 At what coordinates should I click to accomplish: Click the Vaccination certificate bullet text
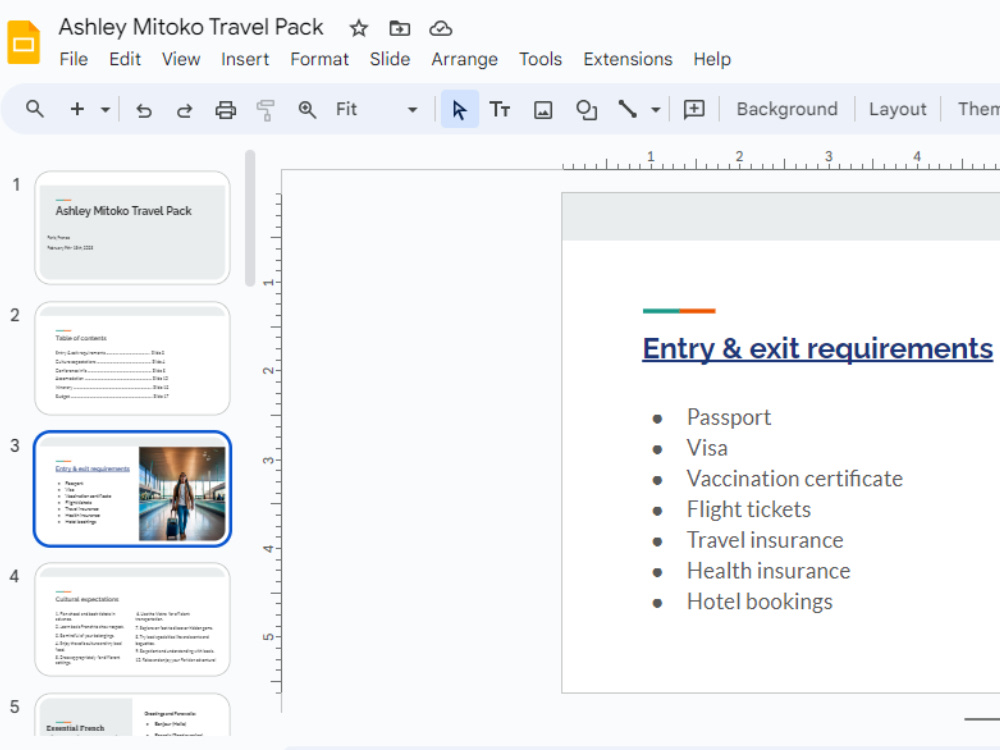795,478
